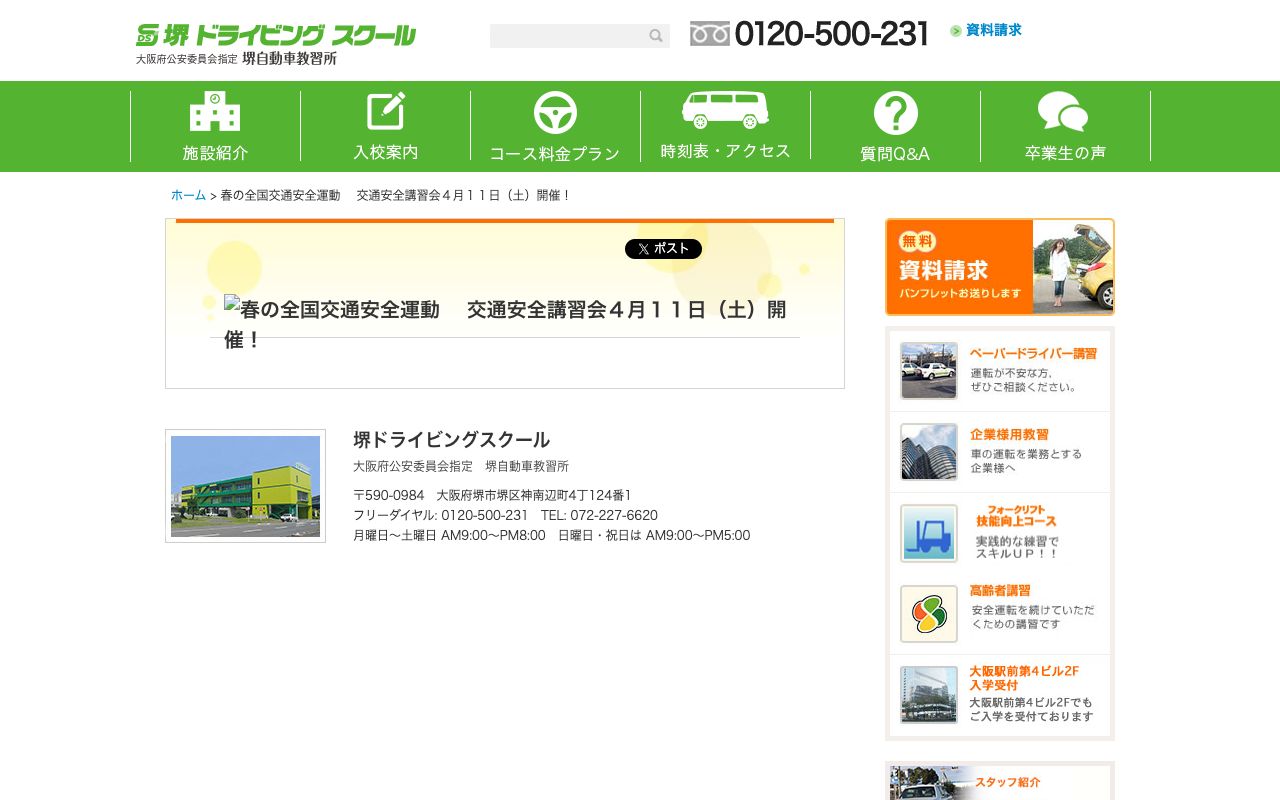Viewport: 1280px width, 800px height.
Task: Open the orange 無料資料請求 banner
Action: coord(999,266)
